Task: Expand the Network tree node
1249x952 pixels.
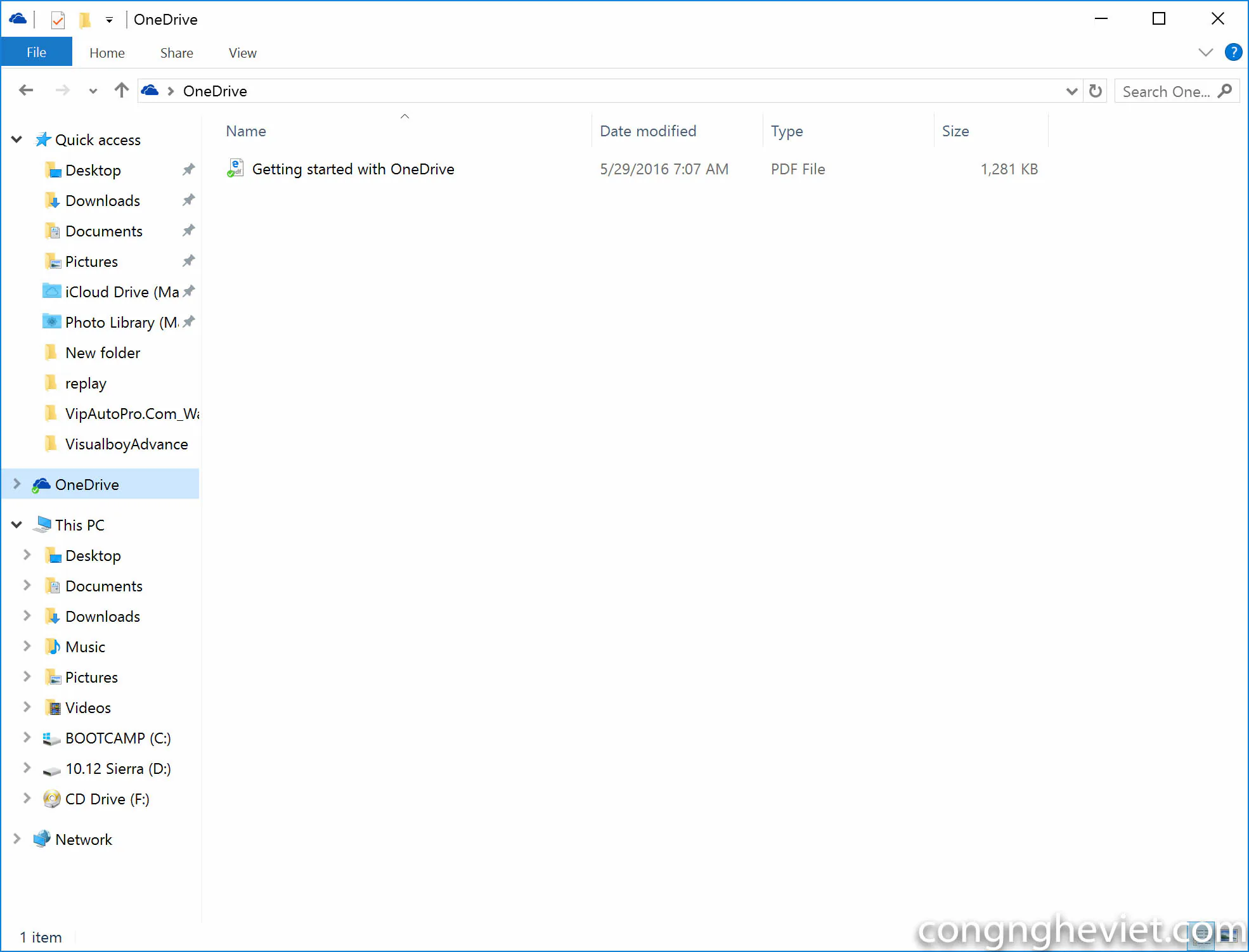Action: [17, 839]
